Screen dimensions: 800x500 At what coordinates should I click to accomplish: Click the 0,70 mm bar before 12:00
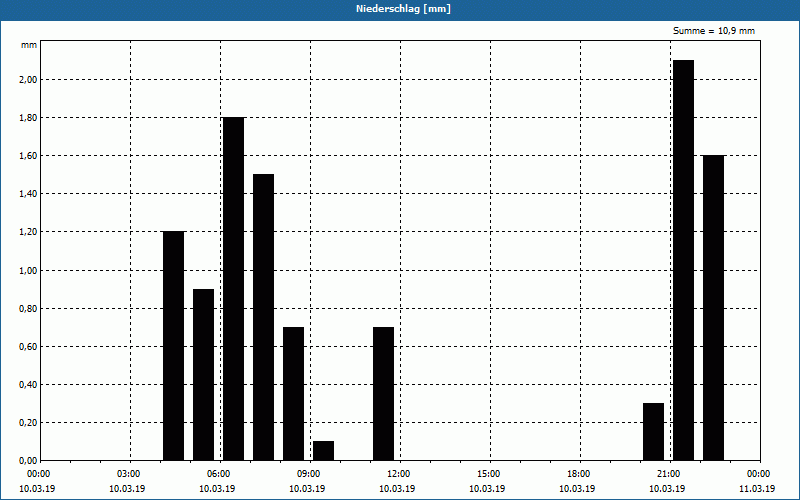384,394
